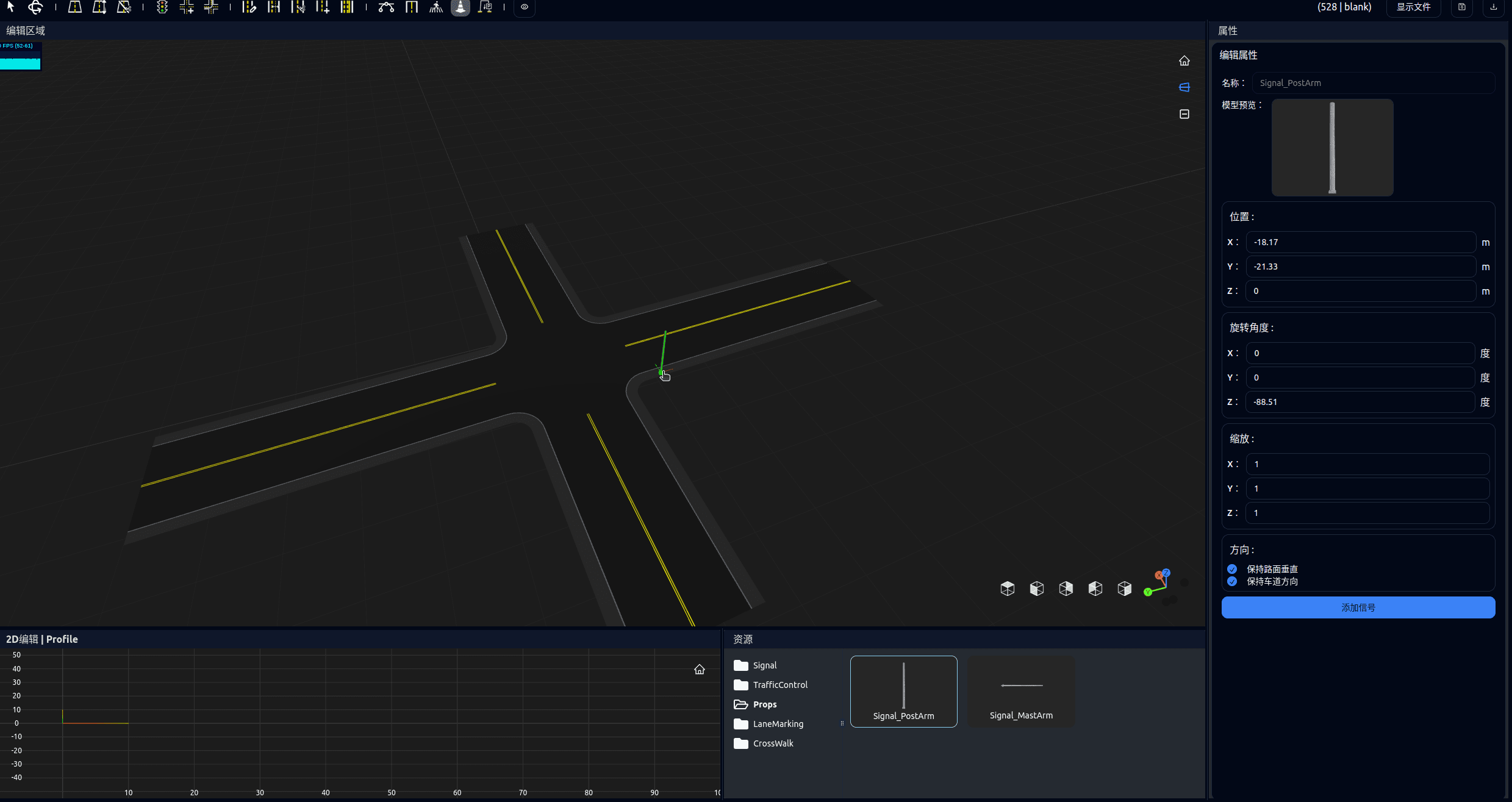Select the lane edit pencil tool
The width and height of the screenshot is (1512, 802).
point(249,7)
